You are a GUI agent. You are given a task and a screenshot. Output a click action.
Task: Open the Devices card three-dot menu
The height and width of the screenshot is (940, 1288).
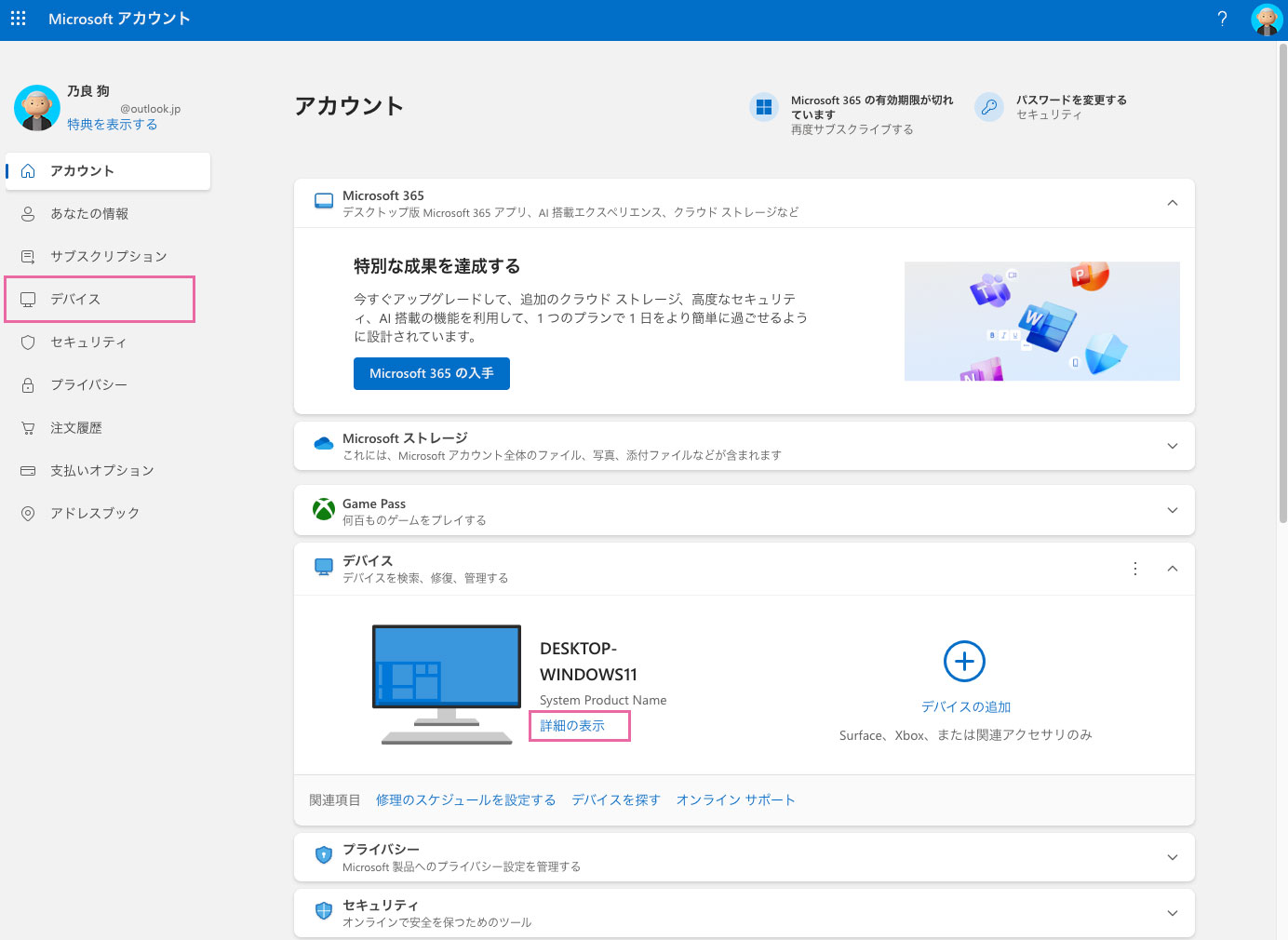1134,569
